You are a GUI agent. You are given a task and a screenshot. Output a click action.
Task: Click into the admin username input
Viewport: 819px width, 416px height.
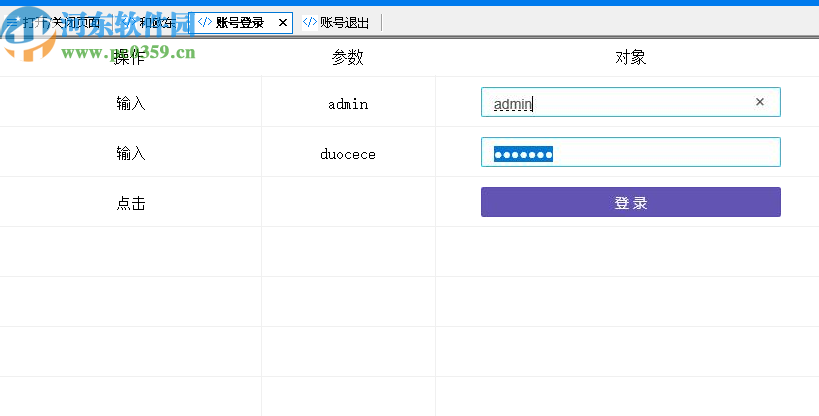click(630, 102)
